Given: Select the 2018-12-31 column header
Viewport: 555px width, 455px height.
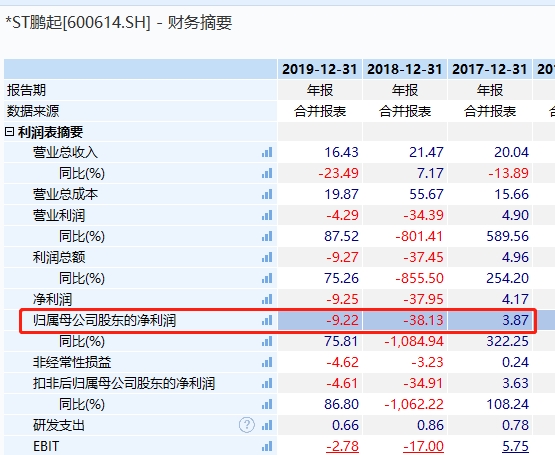Looking at the screenshot, I should (405, 69).
